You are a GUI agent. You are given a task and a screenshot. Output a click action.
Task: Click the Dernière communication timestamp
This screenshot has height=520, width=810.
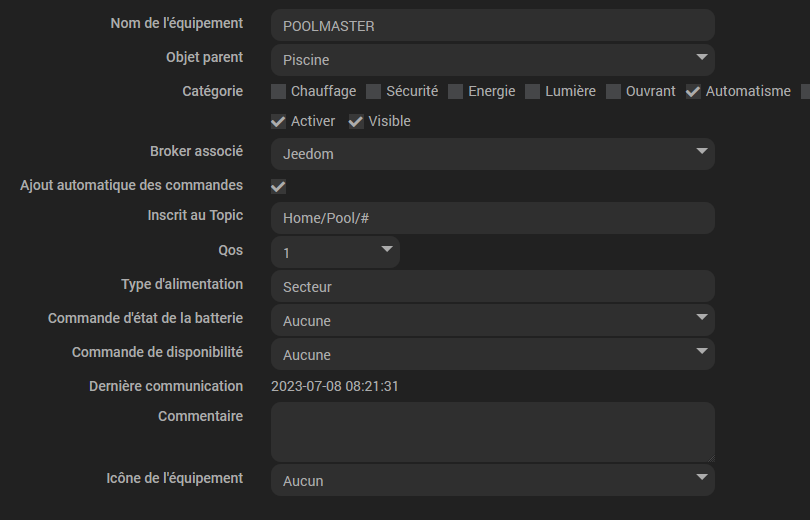point(335,386)
